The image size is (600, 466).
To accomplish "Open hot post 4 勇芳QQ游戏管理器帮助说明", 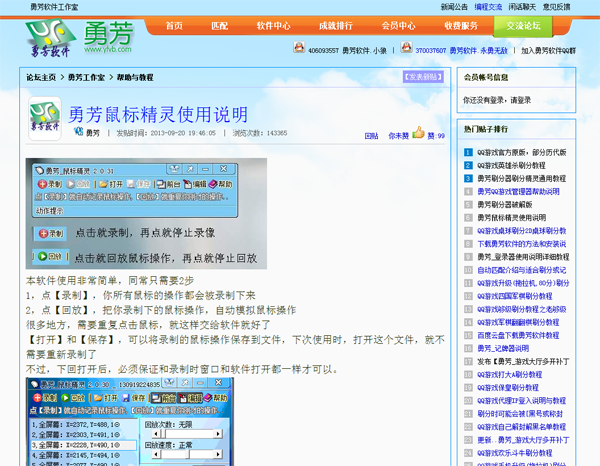I will pos(518,191).
